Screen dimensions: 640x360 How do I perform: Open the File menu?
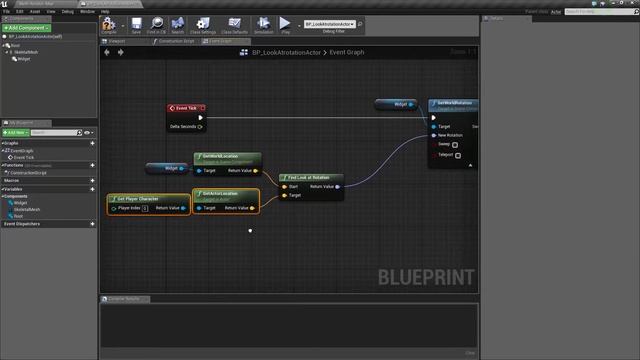(x=7, y=11)
